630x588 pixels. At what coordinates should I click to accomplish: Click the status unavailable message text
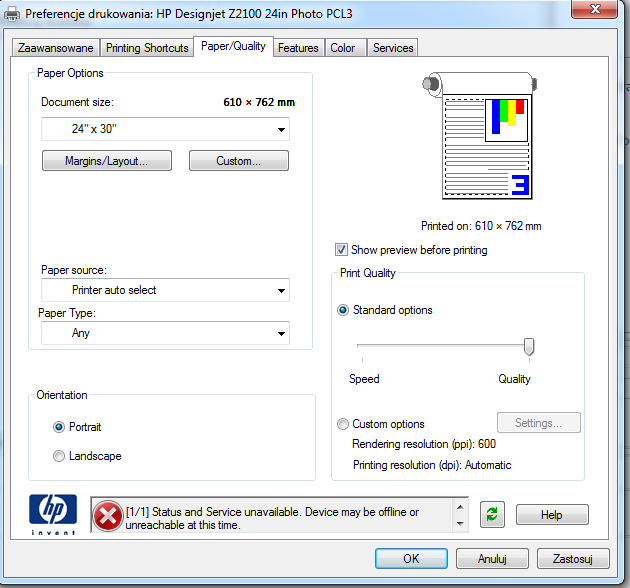[x=272, y=518]
